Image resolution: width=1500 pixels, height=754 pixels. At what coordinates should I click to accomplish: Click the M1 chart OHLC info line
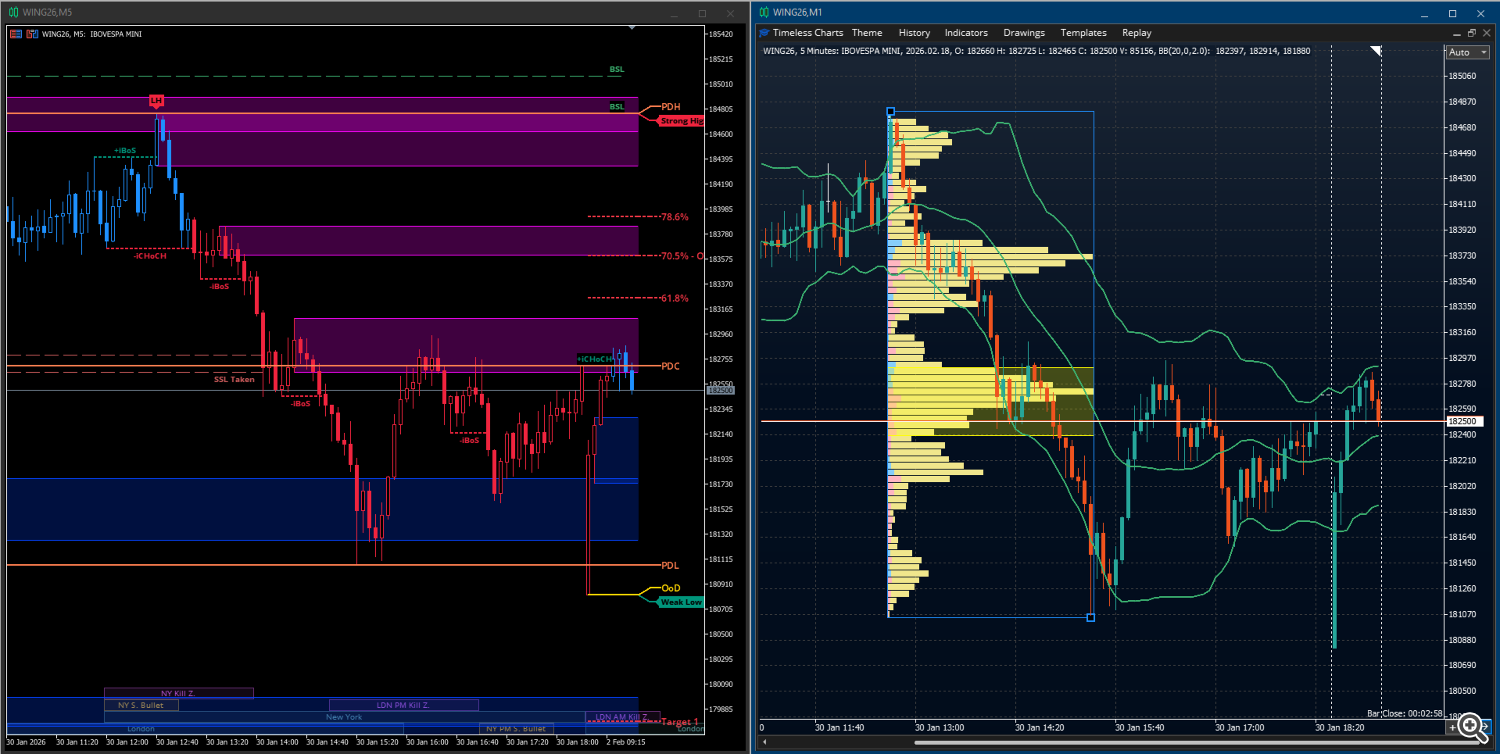1036,50
